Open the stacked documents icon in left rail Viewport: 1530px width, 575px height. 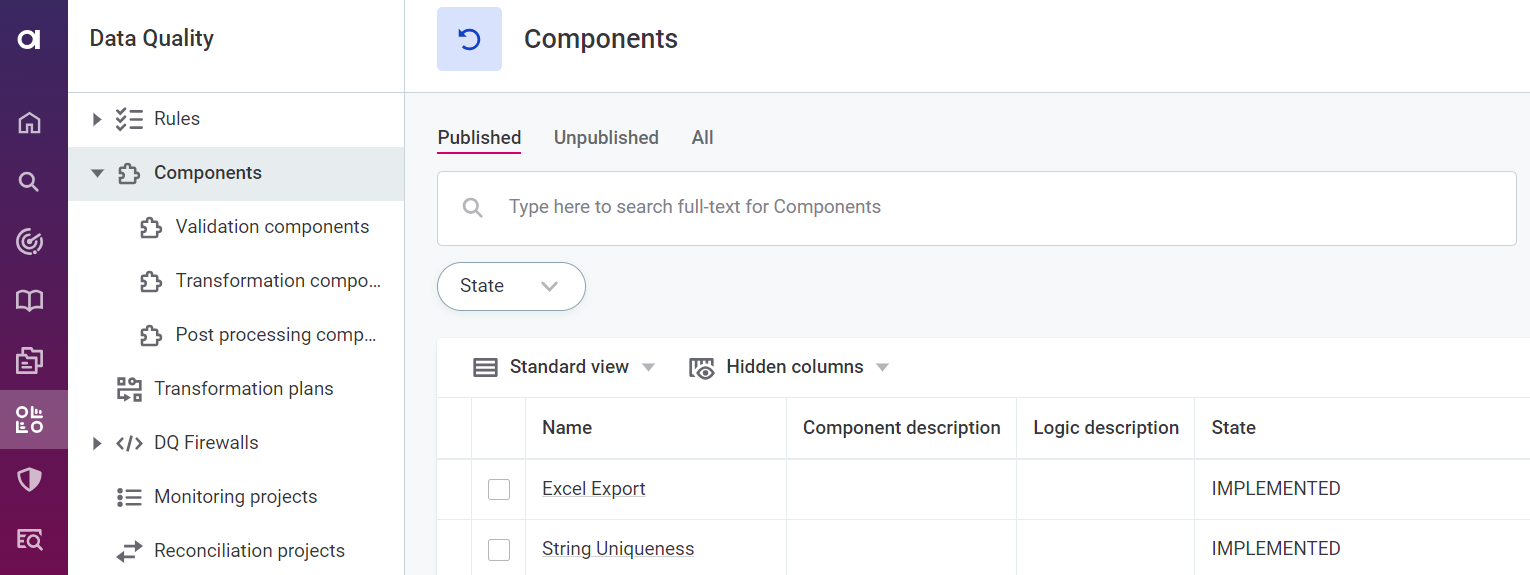[x=30, y=360]
